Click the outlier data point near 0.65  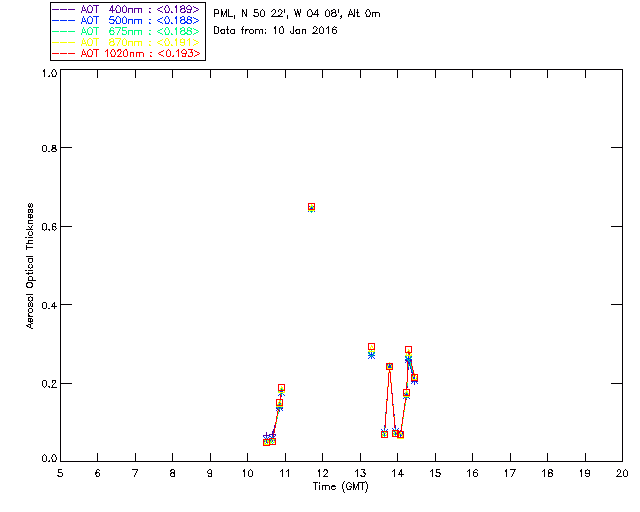[x=311, y=207]
